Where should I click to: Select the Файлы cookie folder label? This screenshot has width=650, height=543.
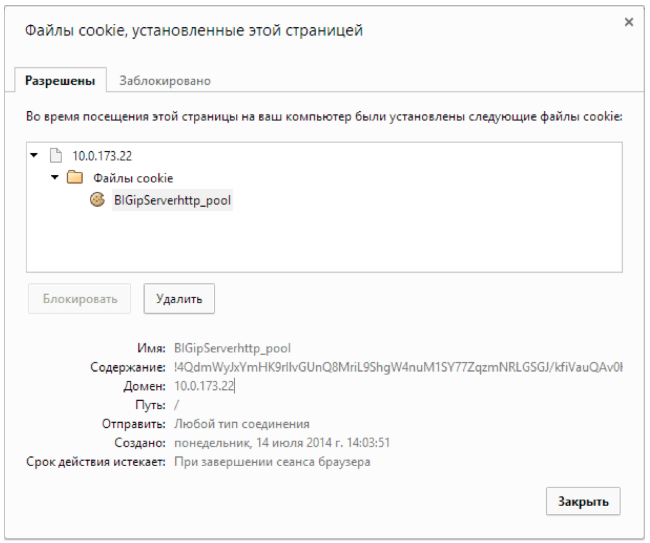pos(126,178)
